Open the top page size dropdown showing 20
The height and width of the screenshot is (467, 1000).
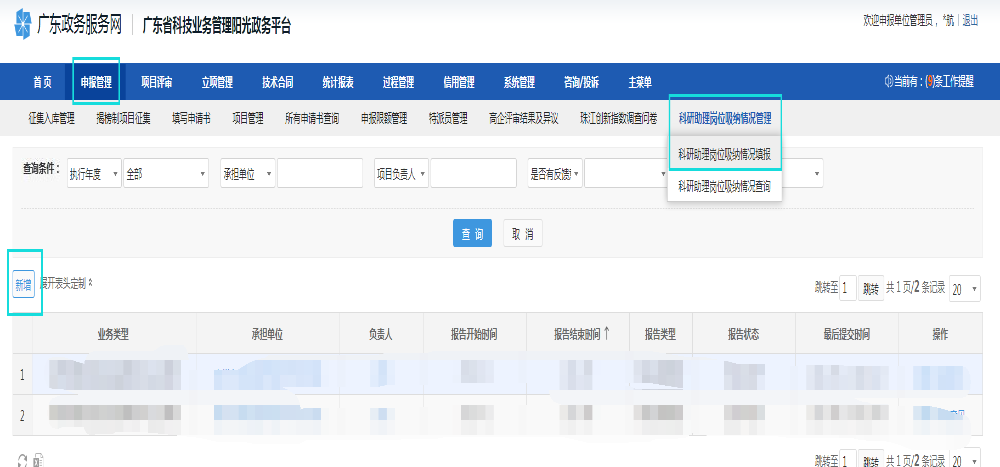pyautogui.click(x=964, y=288)
